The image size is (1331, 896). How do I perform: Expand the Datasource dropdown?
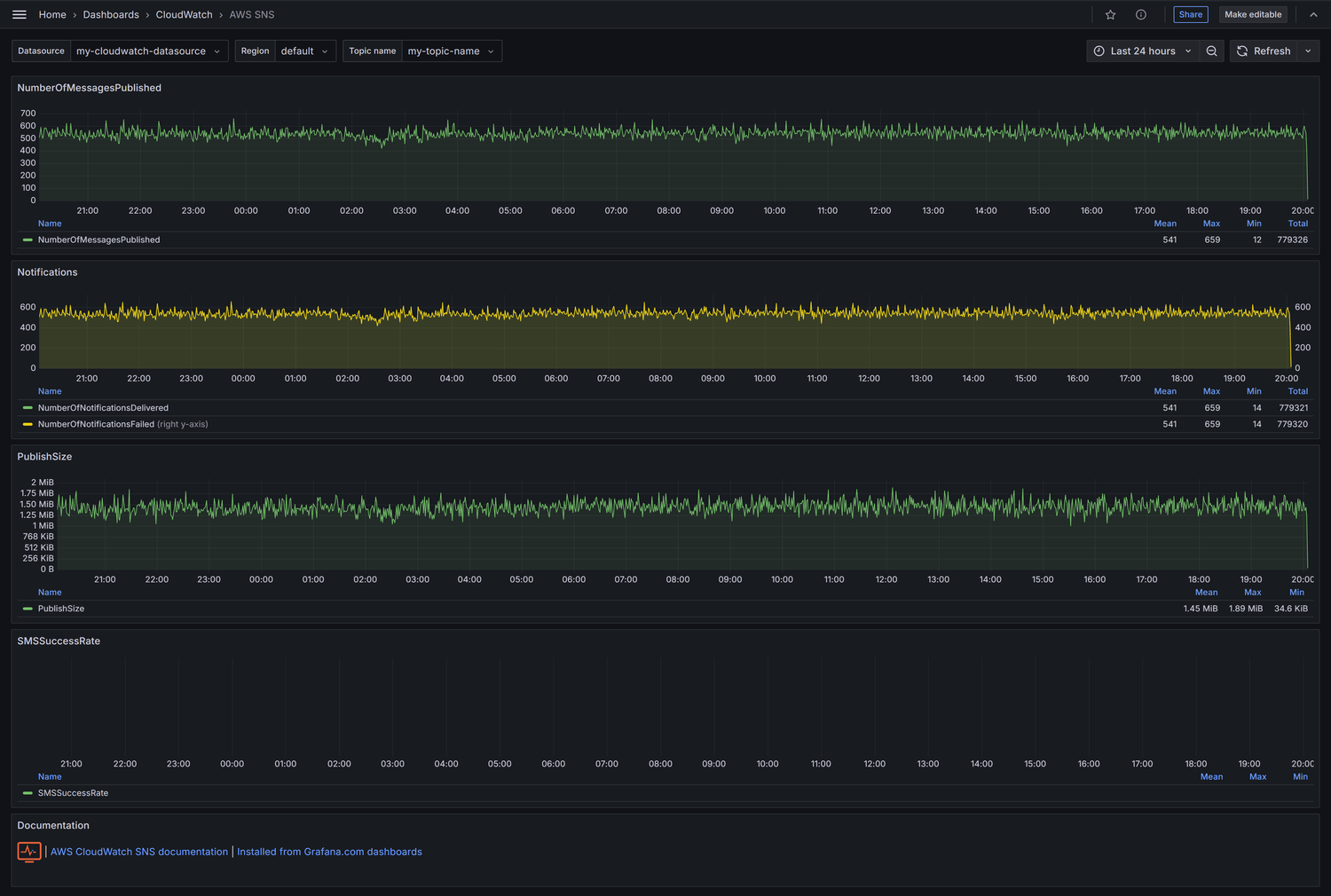[x=148, y=51]
